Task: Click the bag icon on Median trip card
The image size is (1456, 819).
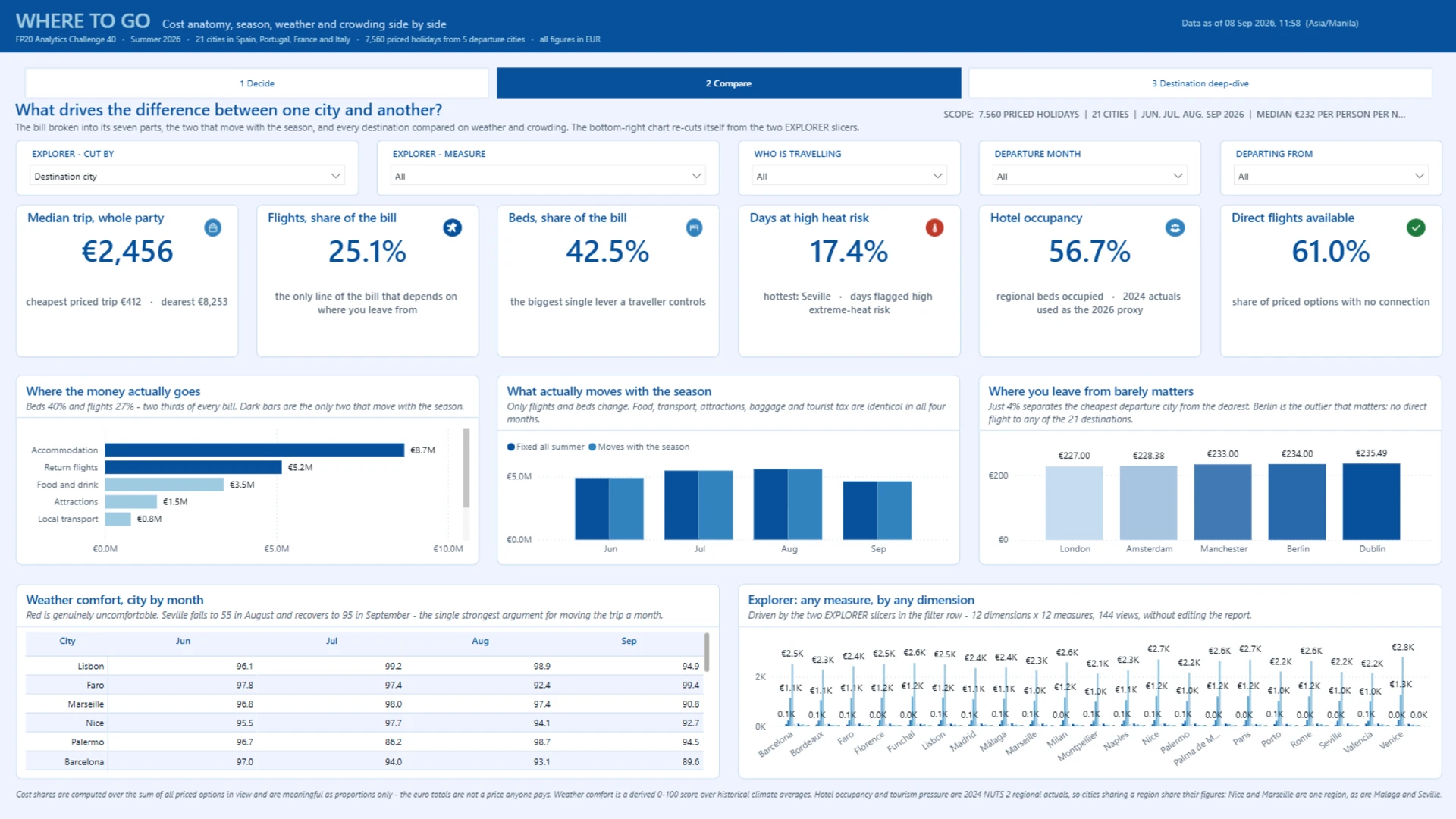Action: point(213,227)
